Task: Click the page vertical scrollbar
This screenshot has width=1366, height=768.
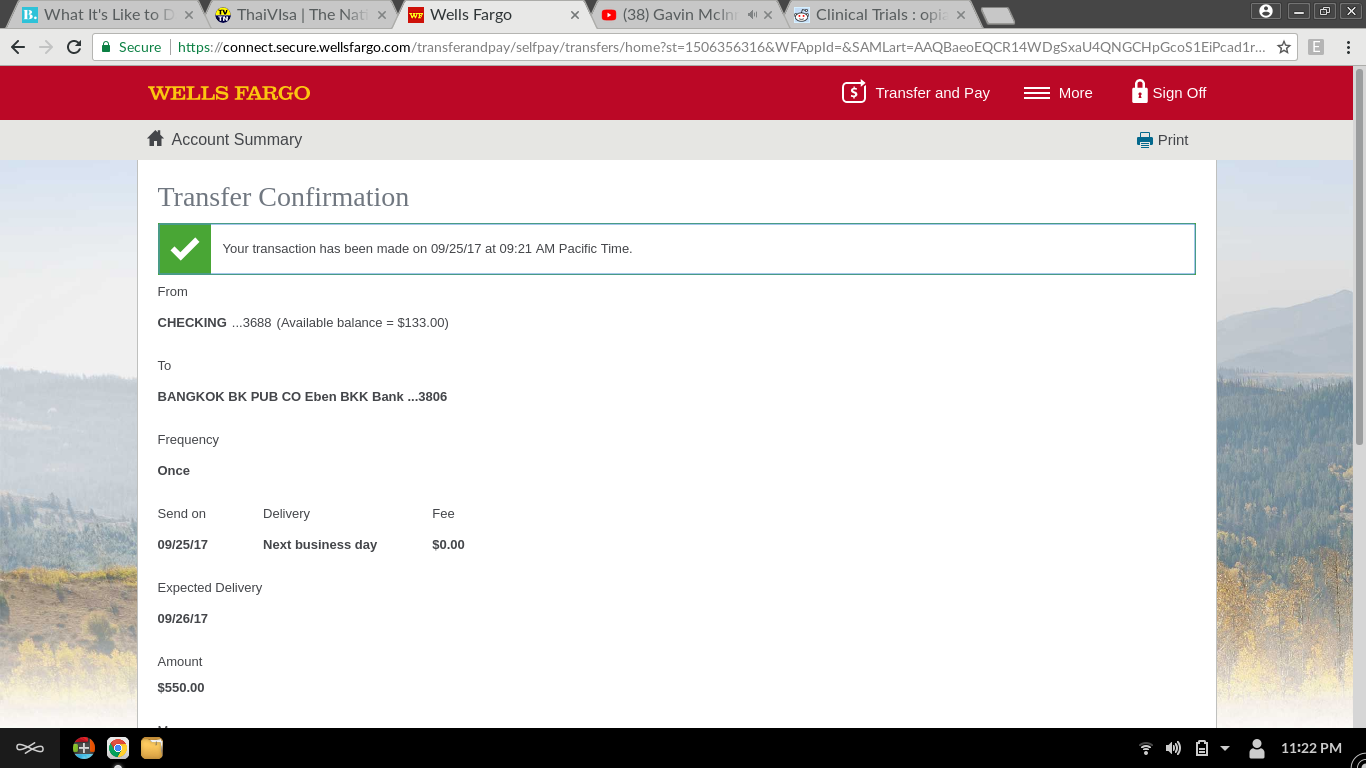Action: (x=1359, y=257)
